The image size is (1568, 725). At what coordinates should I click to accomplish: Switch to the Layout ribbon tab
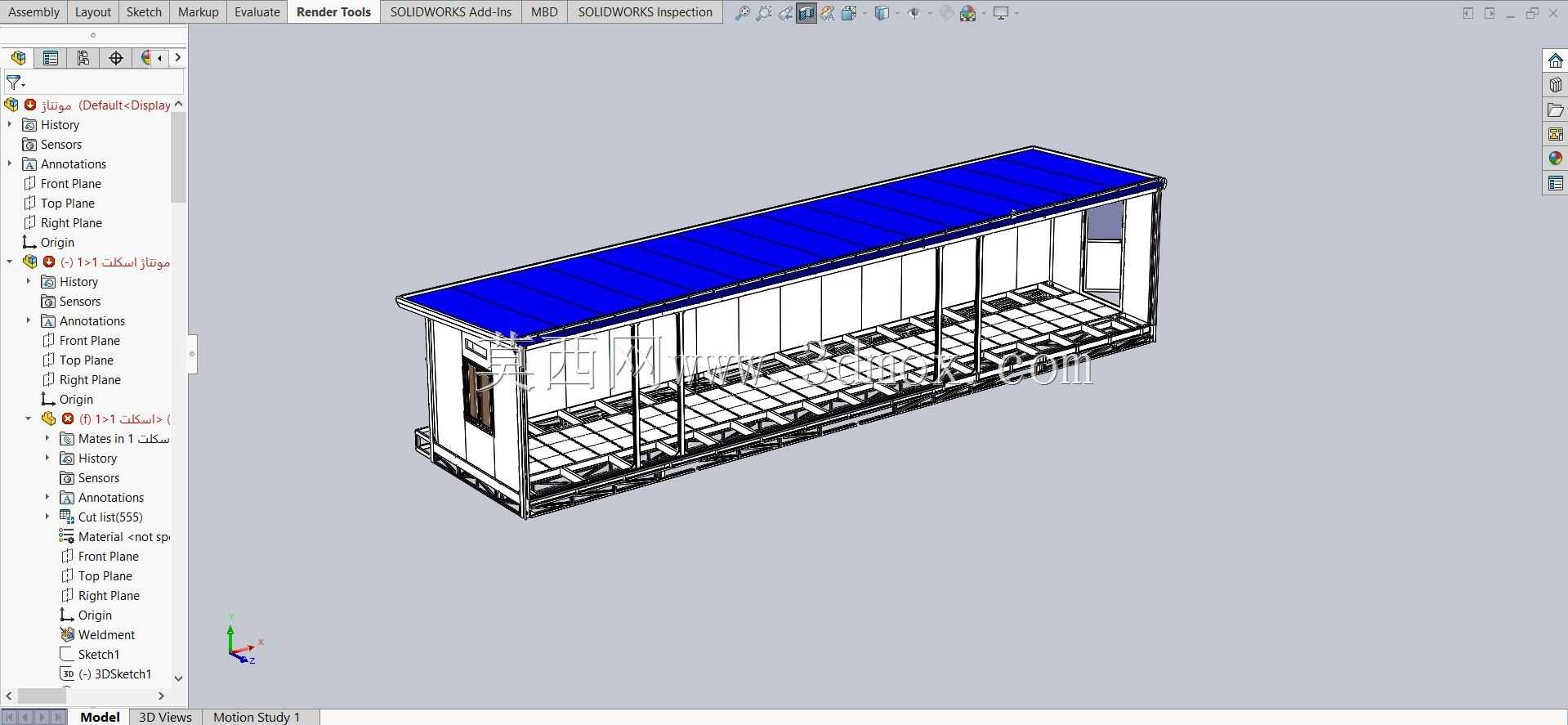(92, 12)
